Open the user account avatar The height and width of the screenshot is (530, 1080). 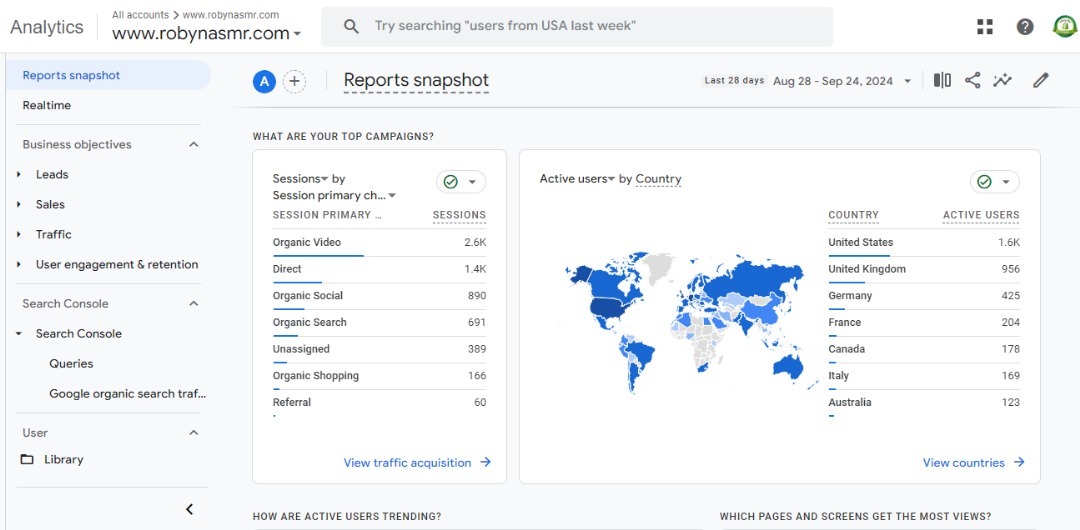pos(1064,27)
